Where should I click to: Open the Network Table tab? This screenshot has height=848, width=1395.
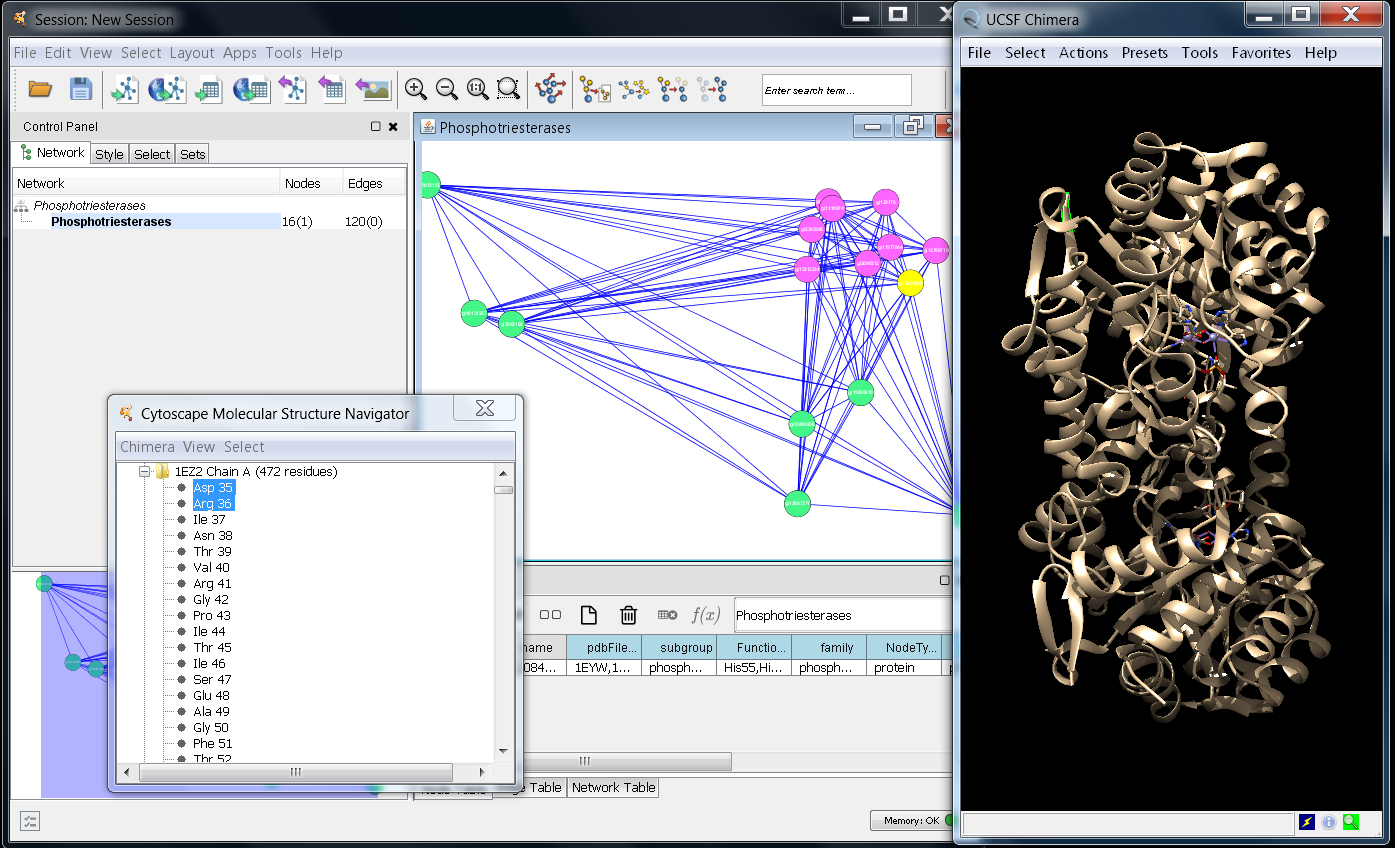click(613, 788)
